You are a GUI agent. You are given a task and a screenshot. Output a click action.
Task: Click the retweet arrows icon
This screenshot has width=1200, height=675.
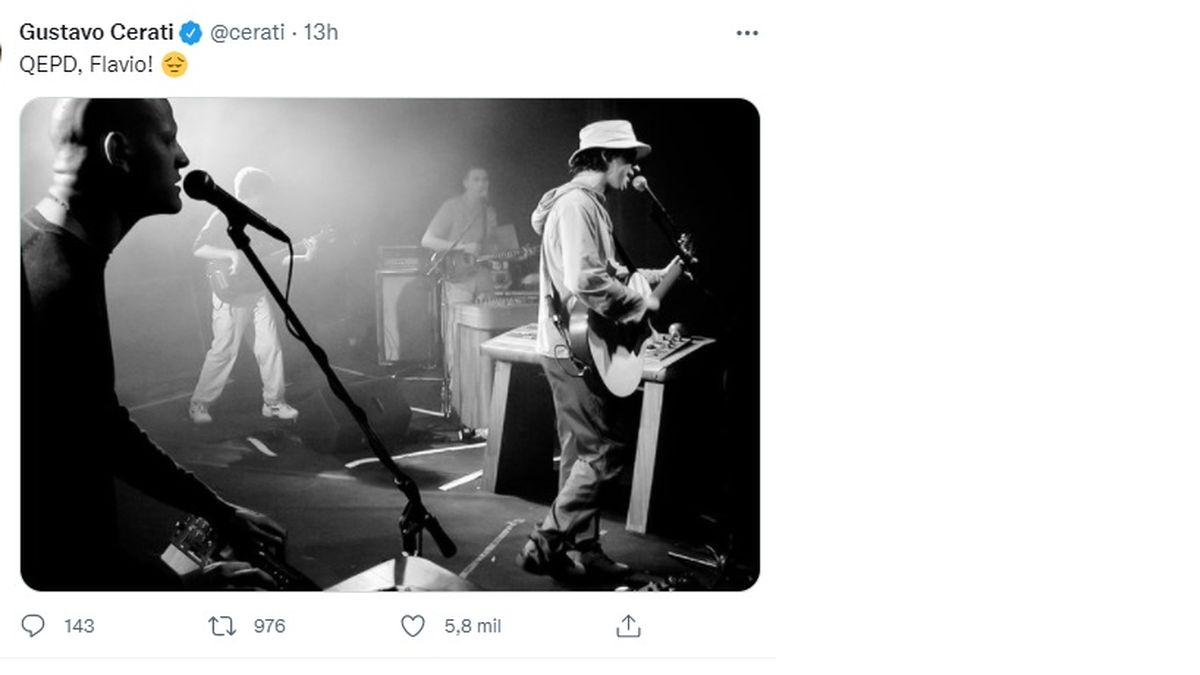coord(222,626)
